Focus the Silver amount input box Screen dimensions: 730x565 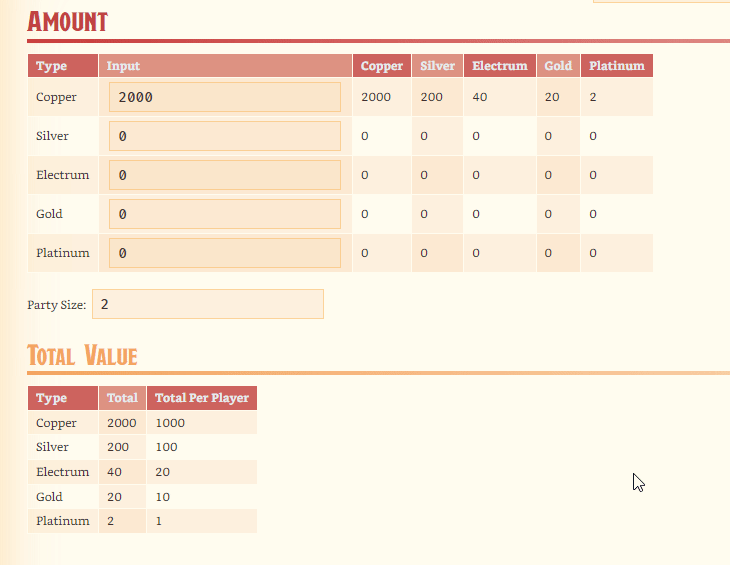(x=224, y=136)
